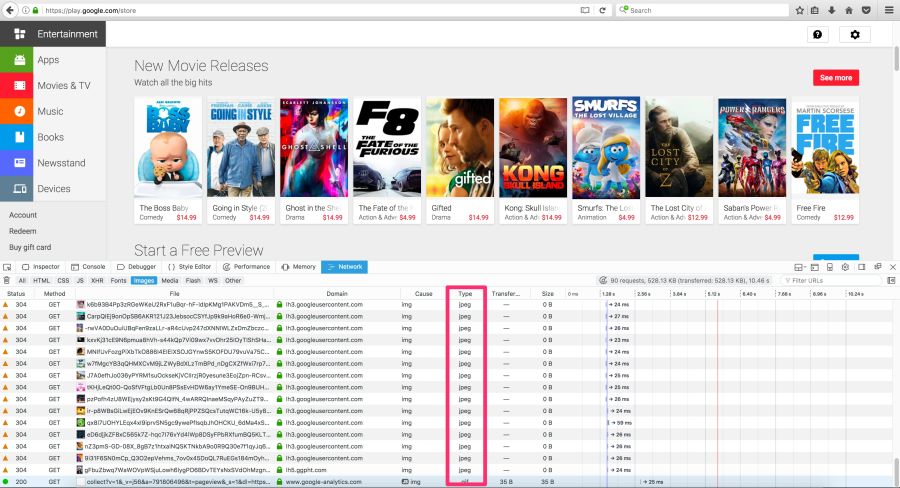The image size is (900, 488).
Task: Show devtools in separate window icon
Action: [878, 267]
